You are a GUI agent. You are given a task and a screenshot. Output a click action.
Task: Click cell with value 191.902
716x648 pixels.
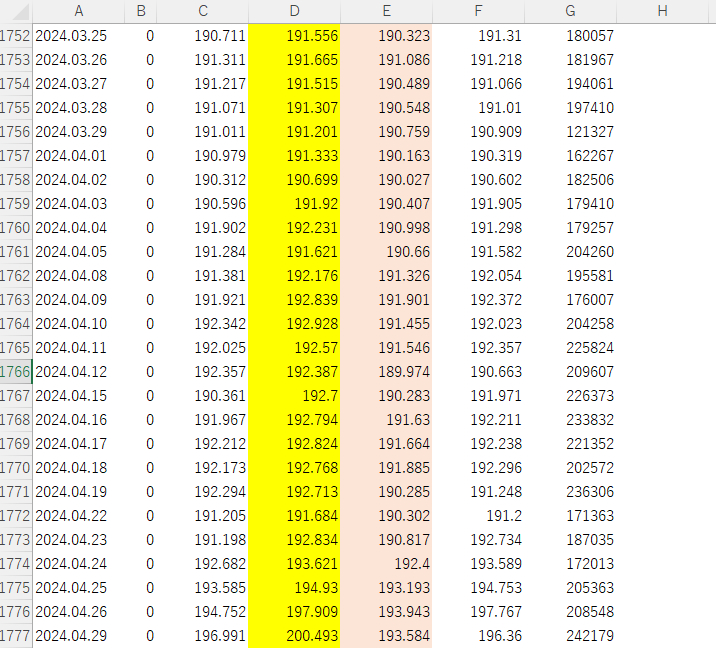click(x=203, y=228)
